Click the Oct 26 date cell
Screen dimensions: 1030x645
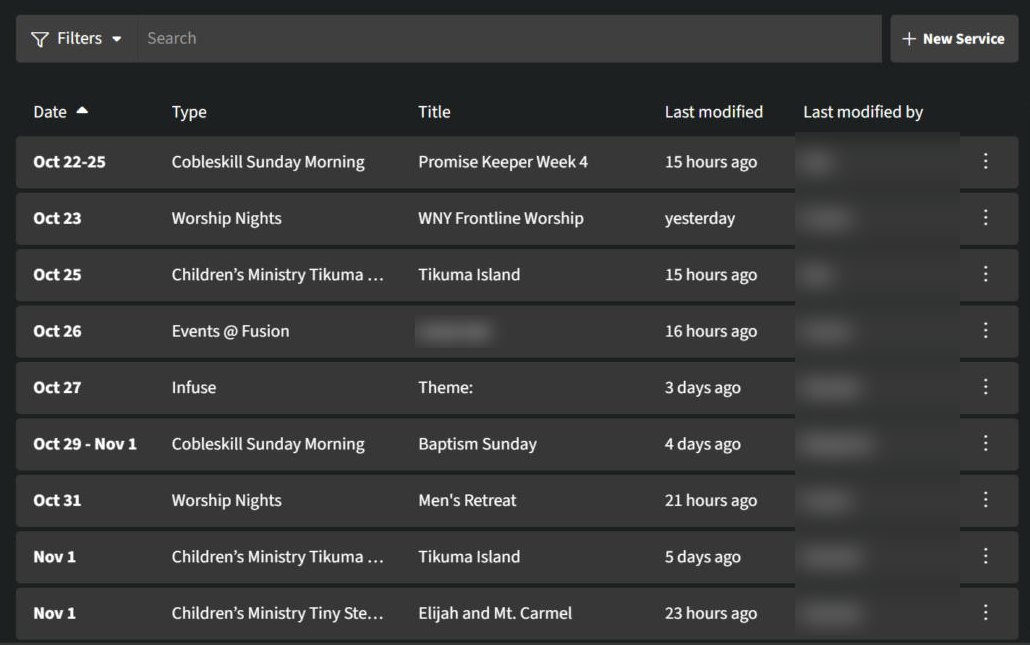click(x=57, y=332)
